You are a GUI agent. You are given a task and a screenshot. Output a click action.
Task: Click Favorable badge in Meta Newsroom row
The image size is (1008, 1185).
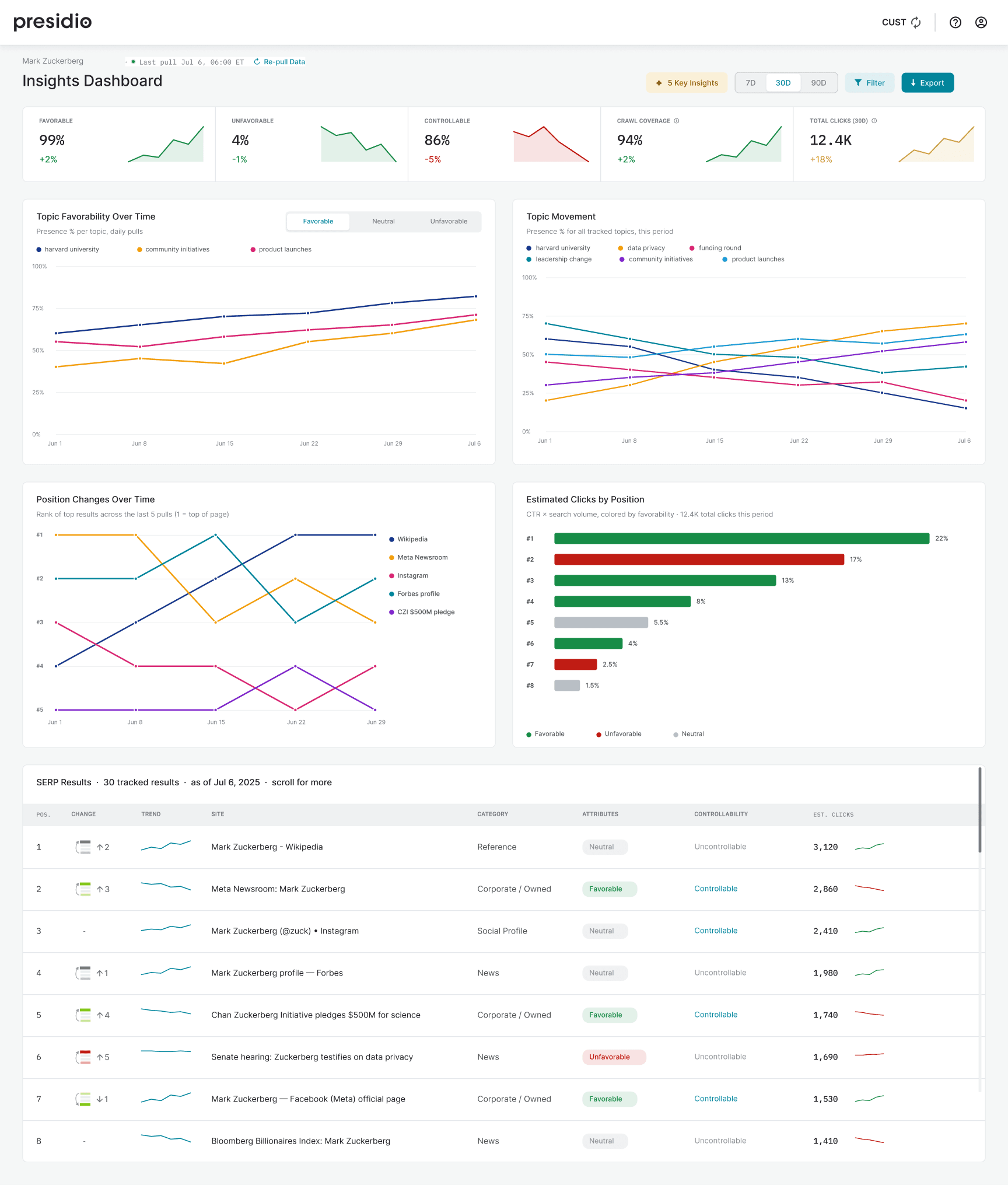click(x=609, y=889)
